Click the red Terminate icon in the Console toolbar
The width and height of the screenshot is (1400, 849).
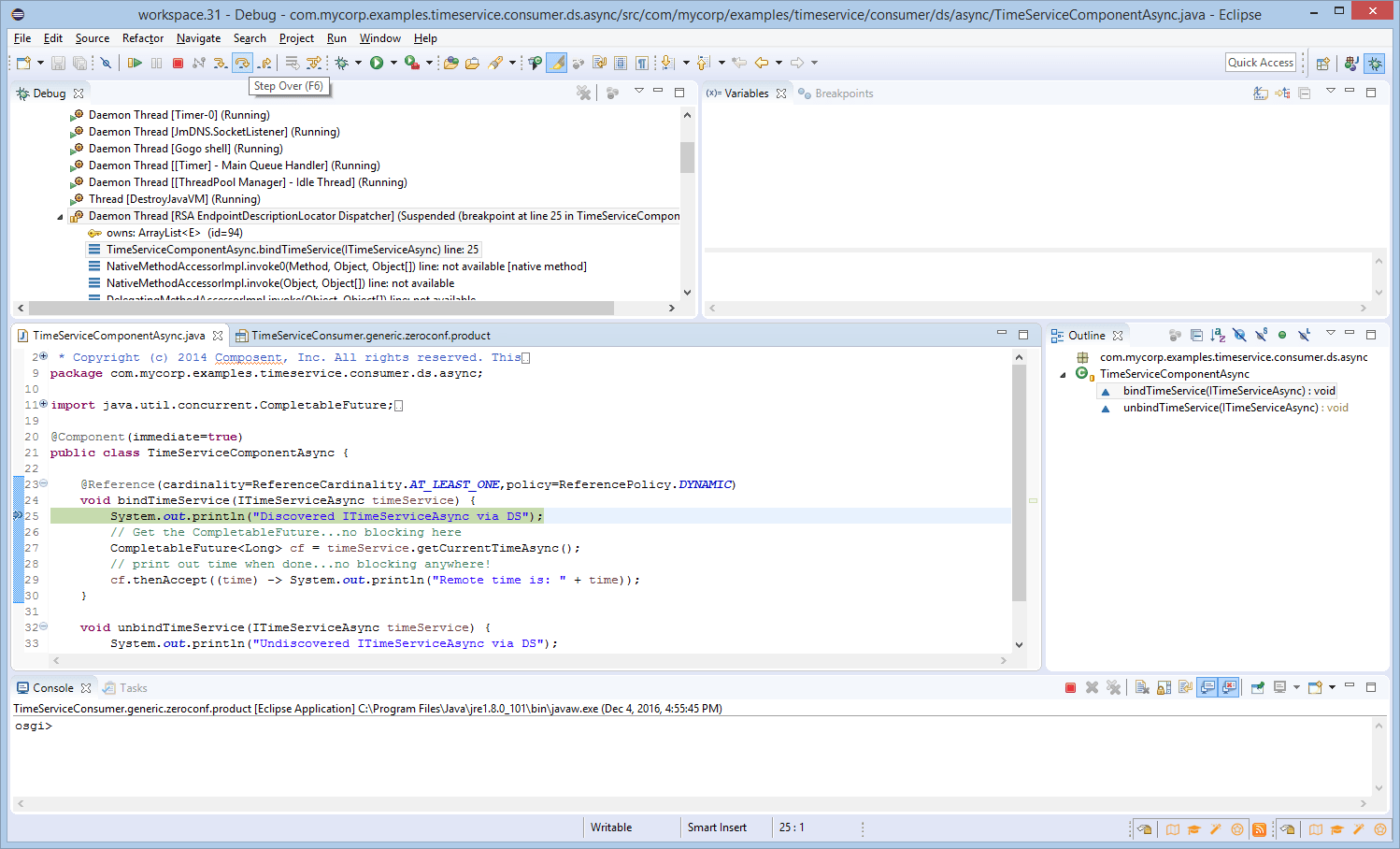[1070, 687]
